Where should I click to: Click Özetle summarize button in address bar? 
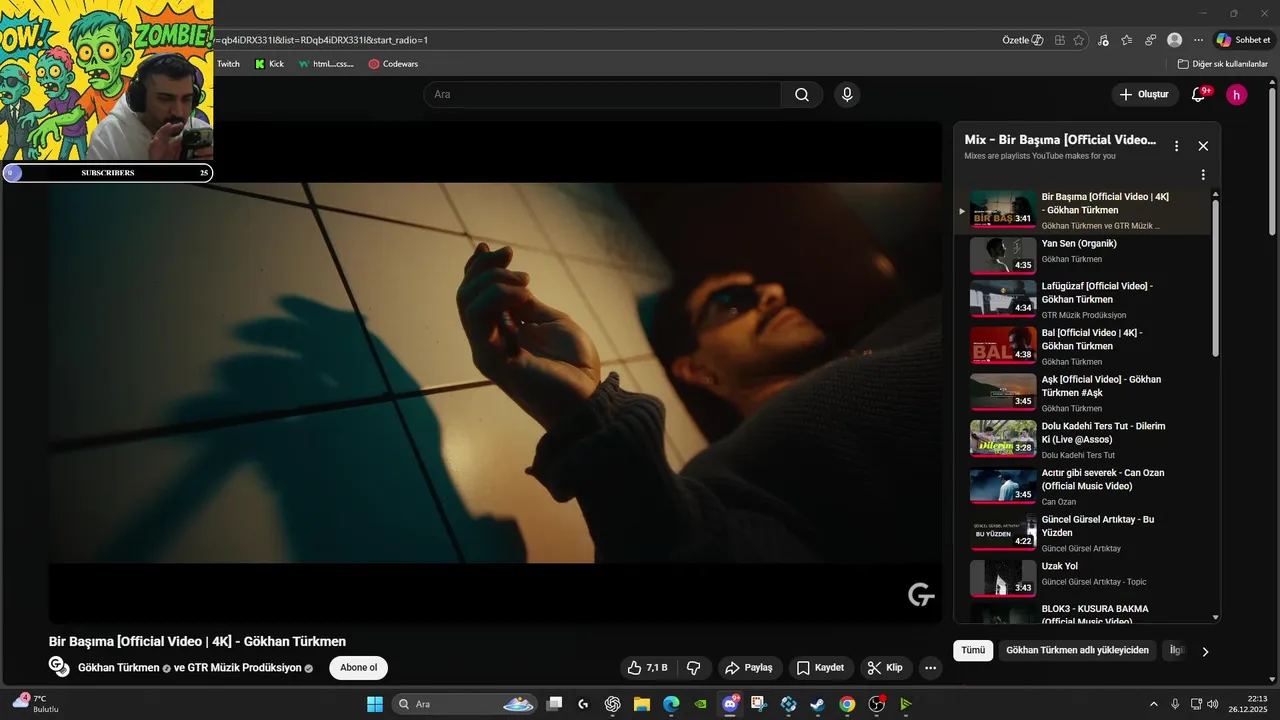1022,40
